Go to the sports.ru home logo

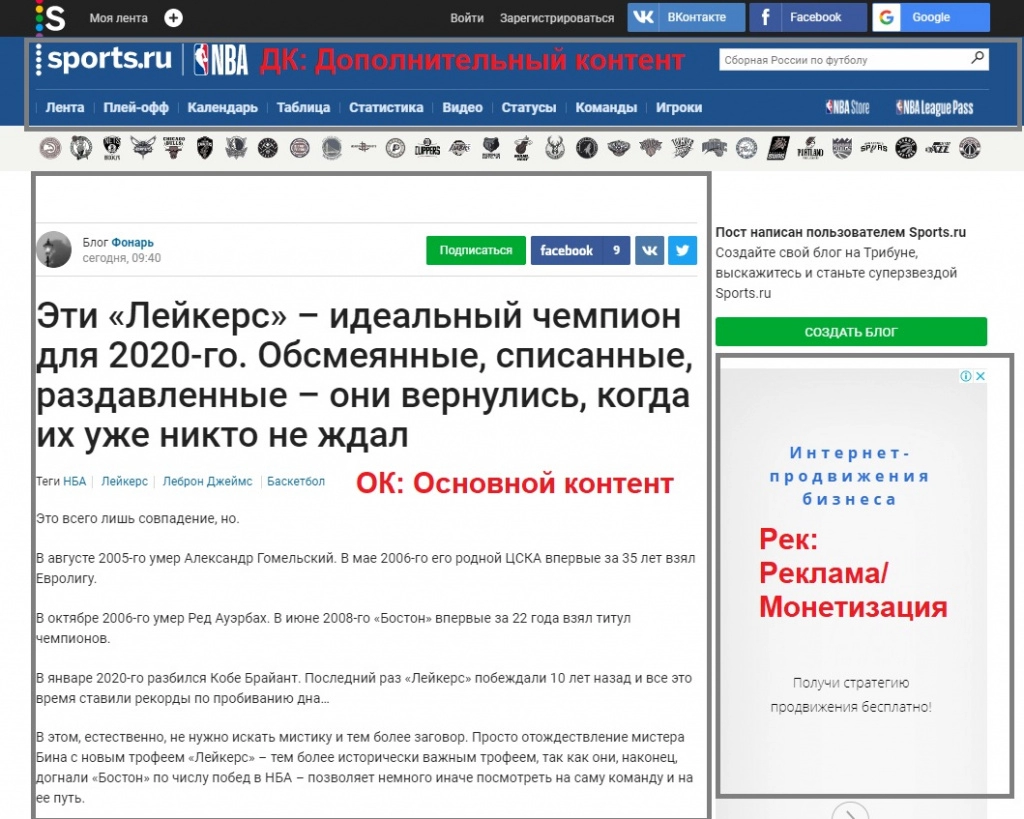point(104,59)
